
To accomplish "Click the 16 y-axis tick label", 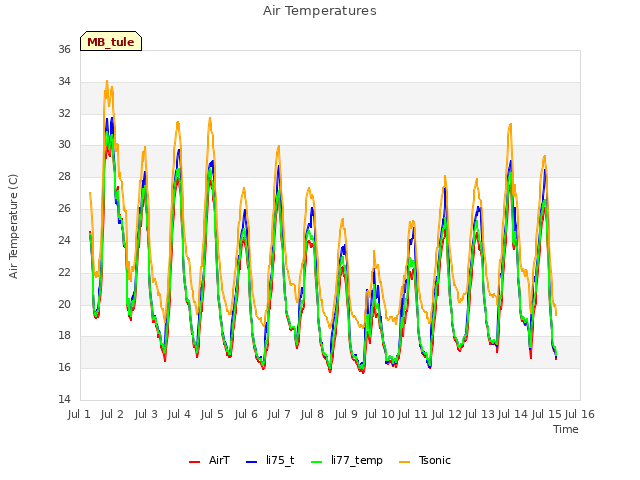I will tap(64, 367).
